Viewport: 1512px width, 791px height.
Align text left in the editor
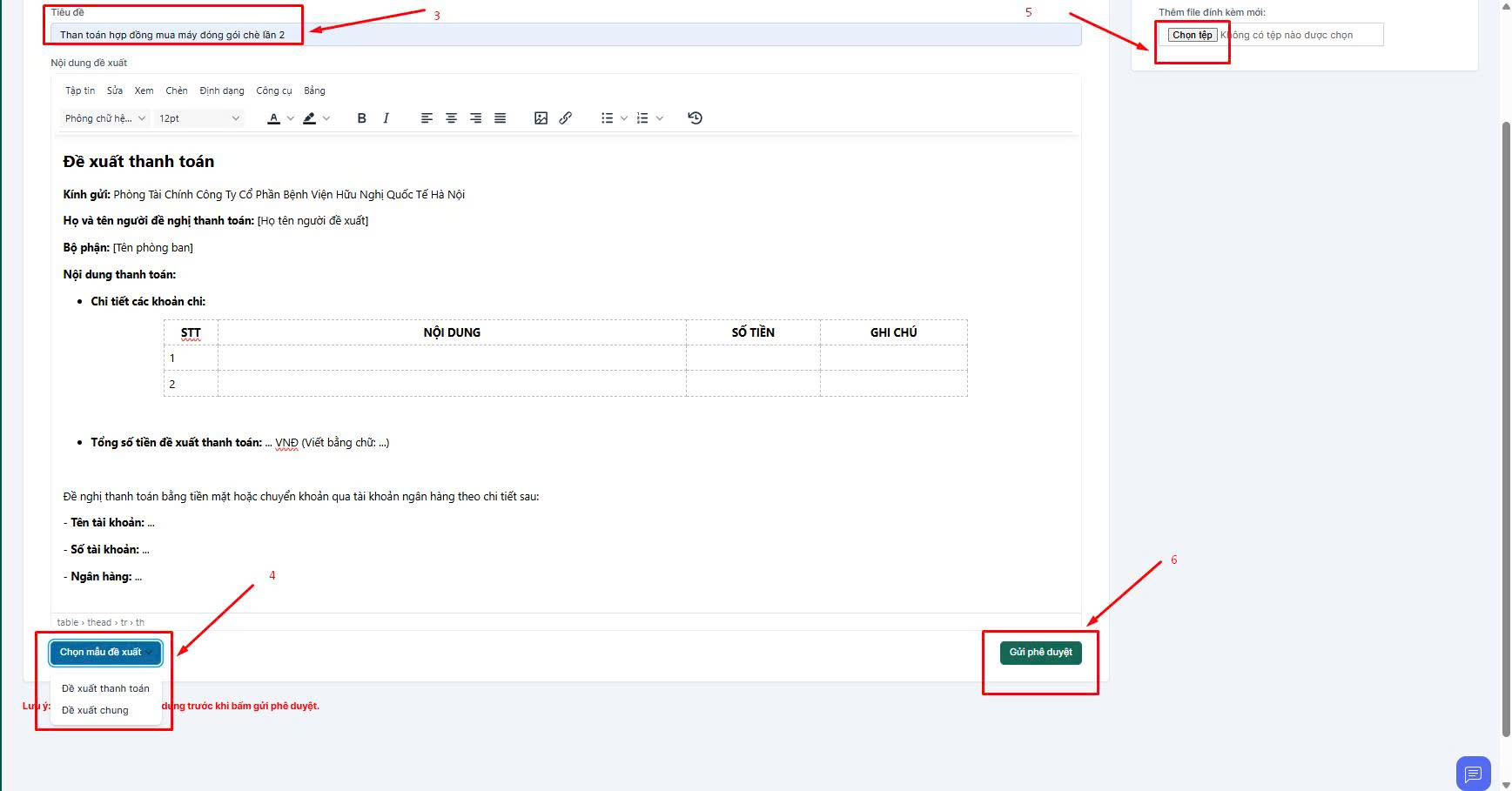point(427,118)
